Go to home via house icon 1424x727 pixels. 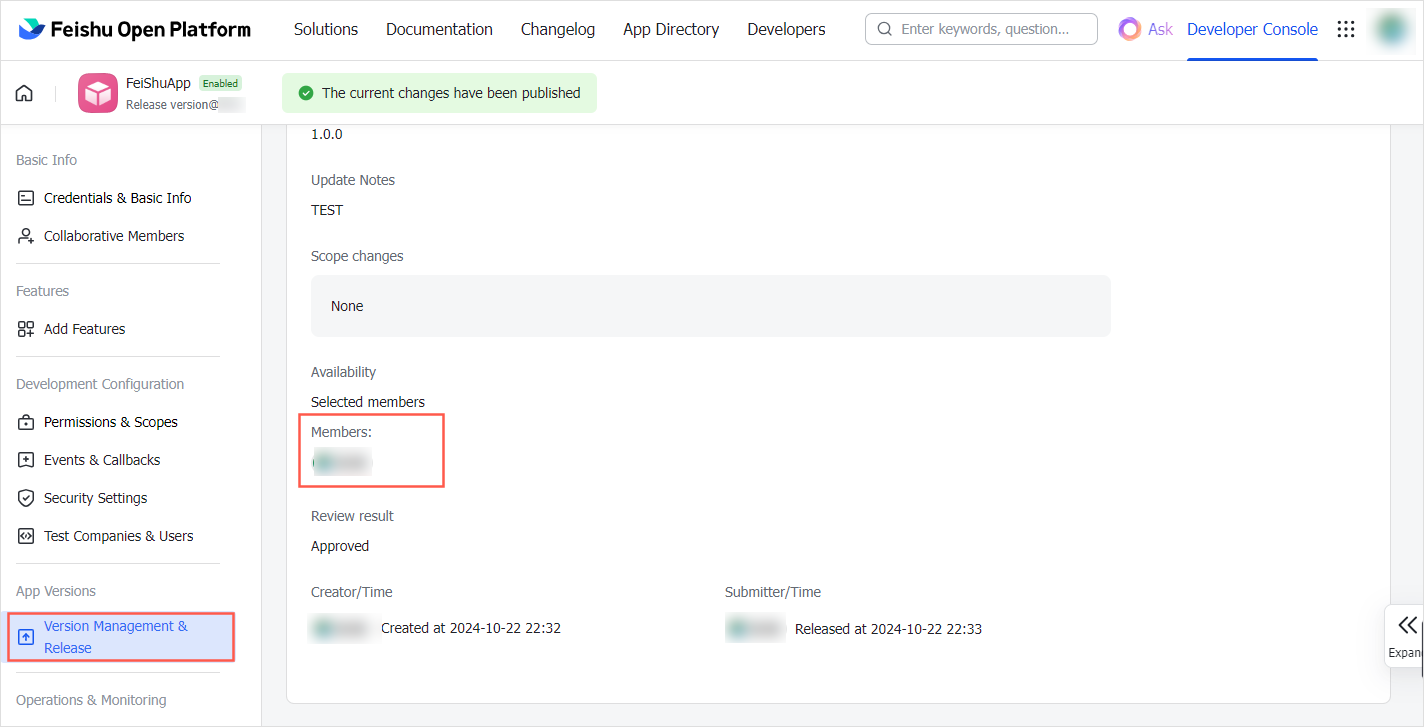coord(24,93)
